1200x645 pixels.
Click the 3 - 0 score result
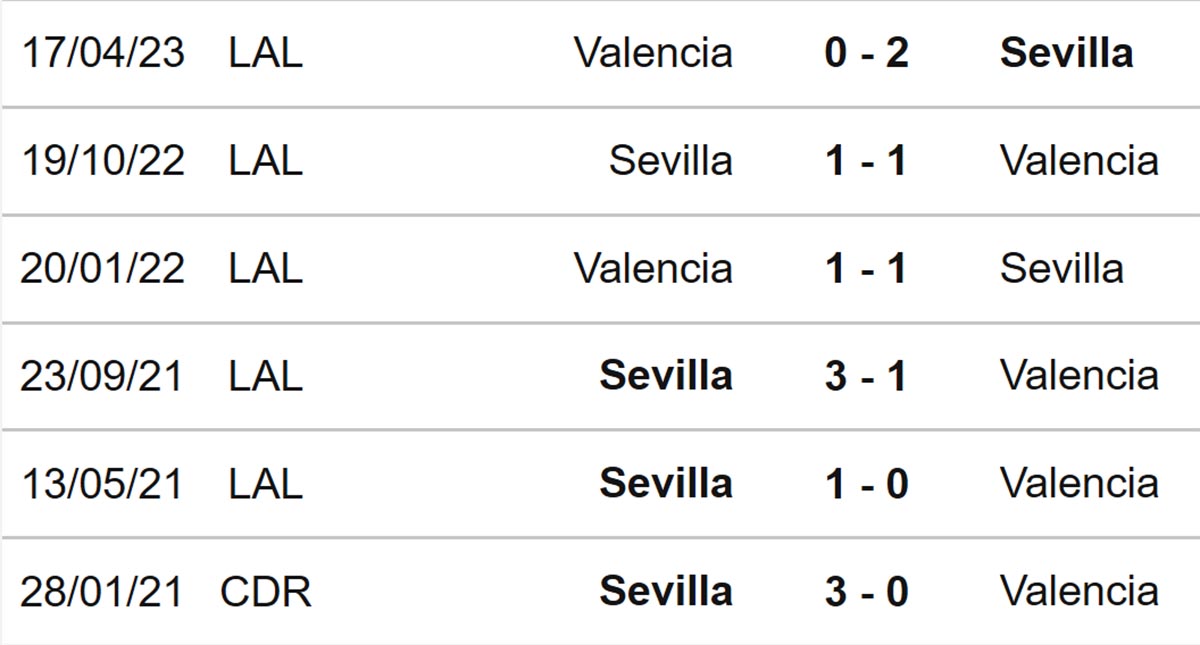point(866,592)
